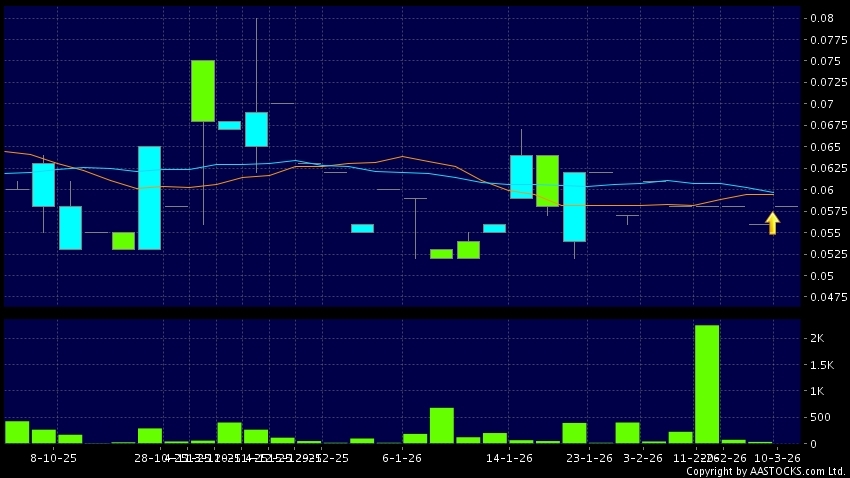The image size is (850, 478).
Task: Click the 0.06 price axis label
Action: pos(822,190)
